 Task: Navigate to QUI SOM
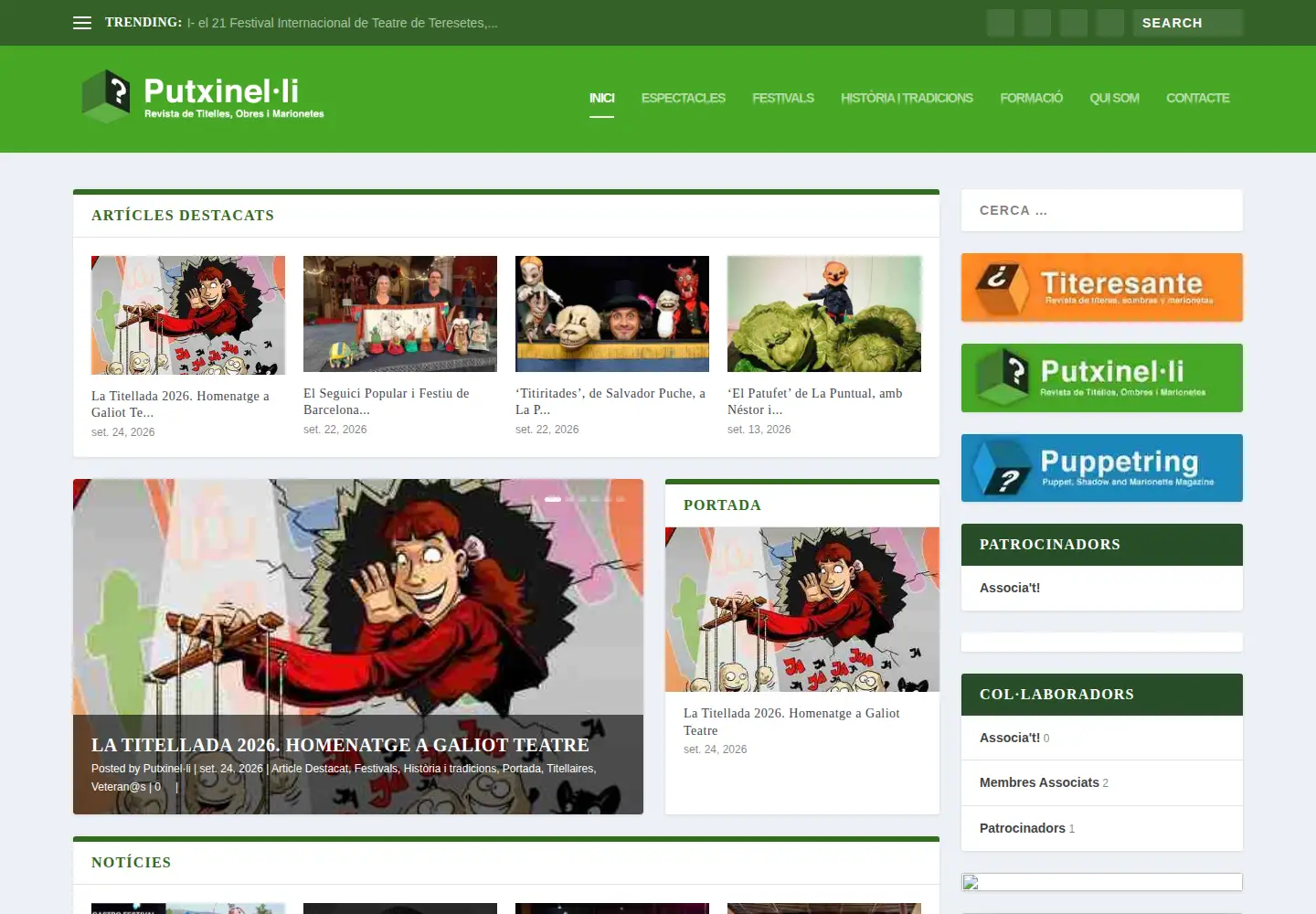pyautogui.click(x=1114, y=98)
